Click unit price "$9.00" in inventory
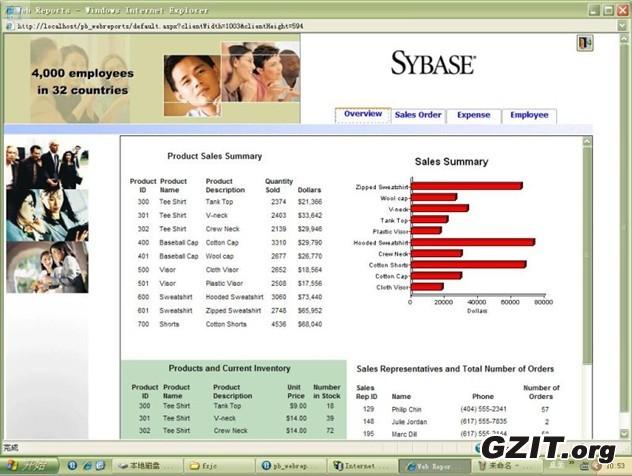The image size is (632, 476). (x=298, y=405)
